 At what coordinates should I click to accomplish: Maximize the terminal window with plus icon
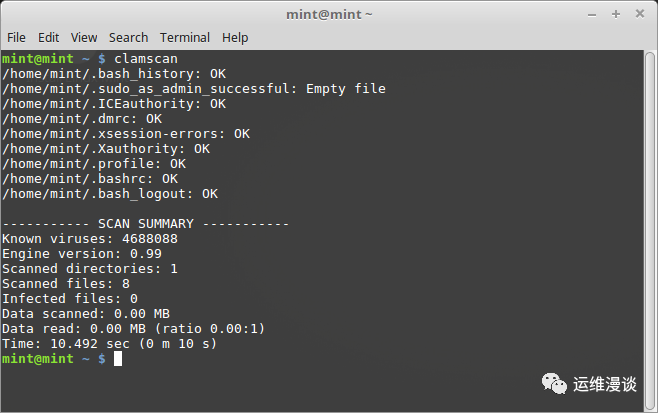click(x=616, y=14)
